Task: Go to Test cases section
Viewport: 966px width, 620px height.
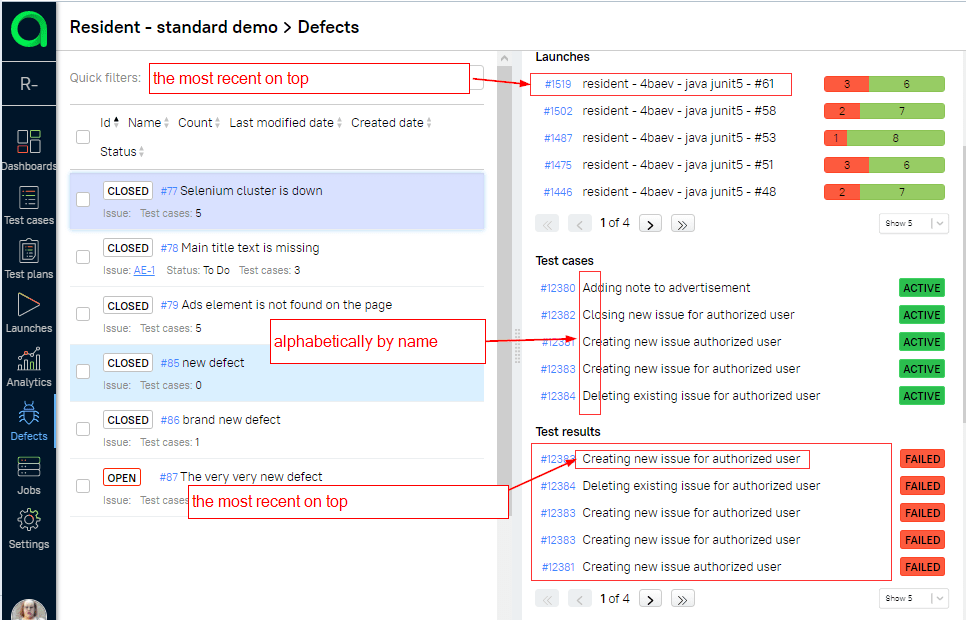Action: pos(29,204)
